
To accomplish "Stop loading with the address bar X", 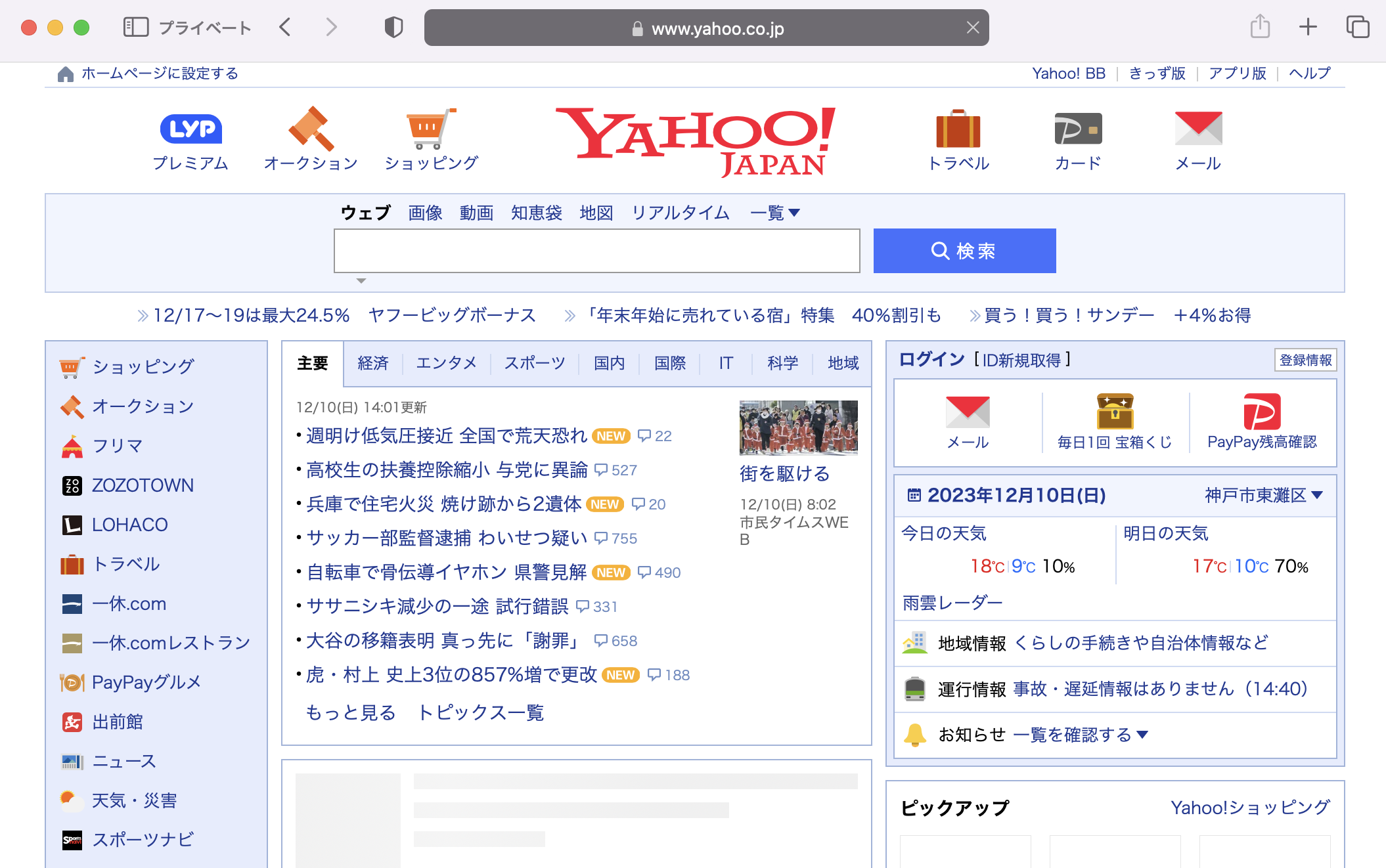I will [973, 28].
